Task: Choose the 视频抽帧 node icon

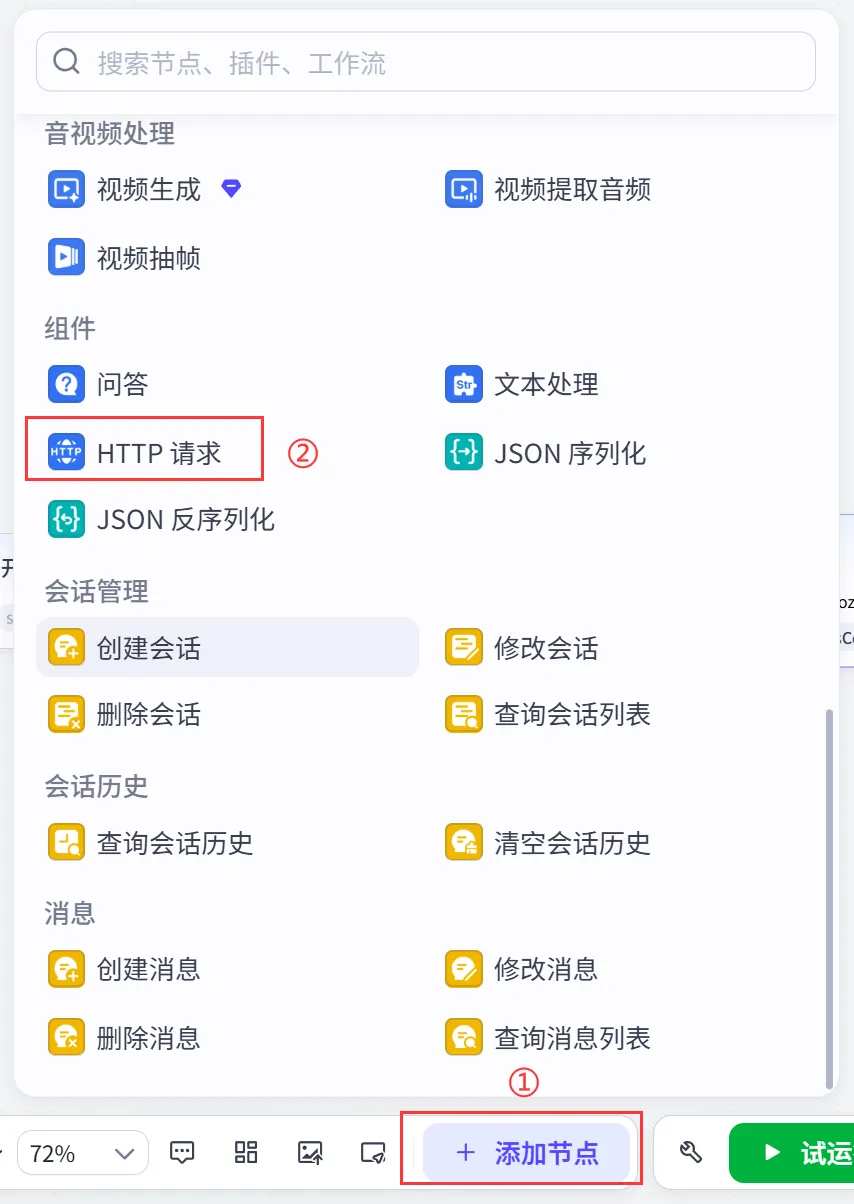Action: click(66, 257)
